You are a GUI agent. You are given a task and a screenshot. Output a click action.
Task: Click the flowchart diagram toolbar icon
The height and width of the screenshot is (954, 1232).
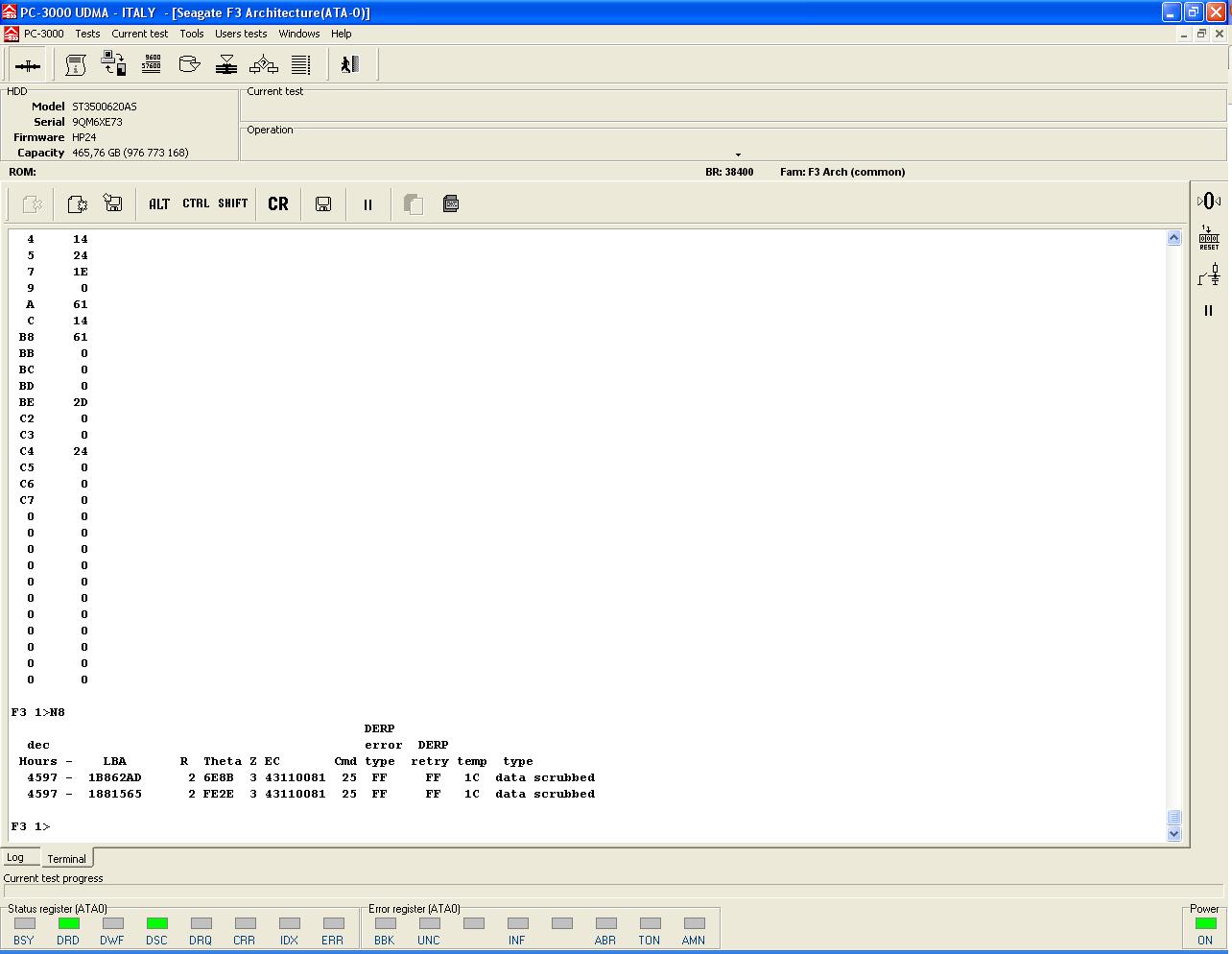tap(264, 64)
